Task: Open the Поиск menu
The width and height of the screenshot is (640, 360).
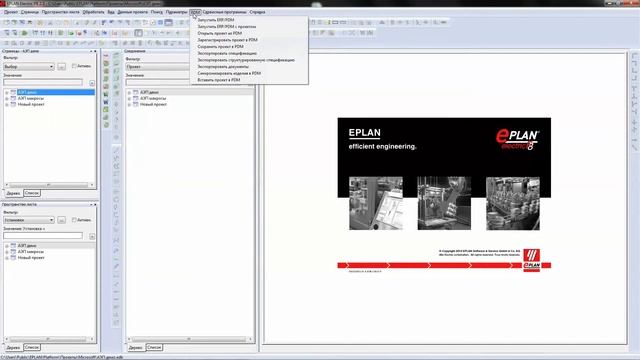Action: click(x=157, y=12)
